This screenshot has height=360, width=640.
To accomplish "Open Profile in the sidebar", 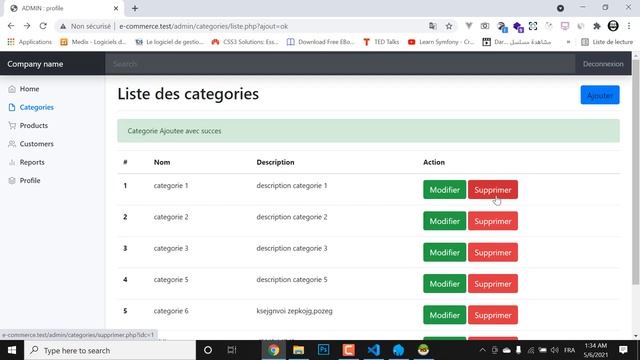I will (30, 181).
